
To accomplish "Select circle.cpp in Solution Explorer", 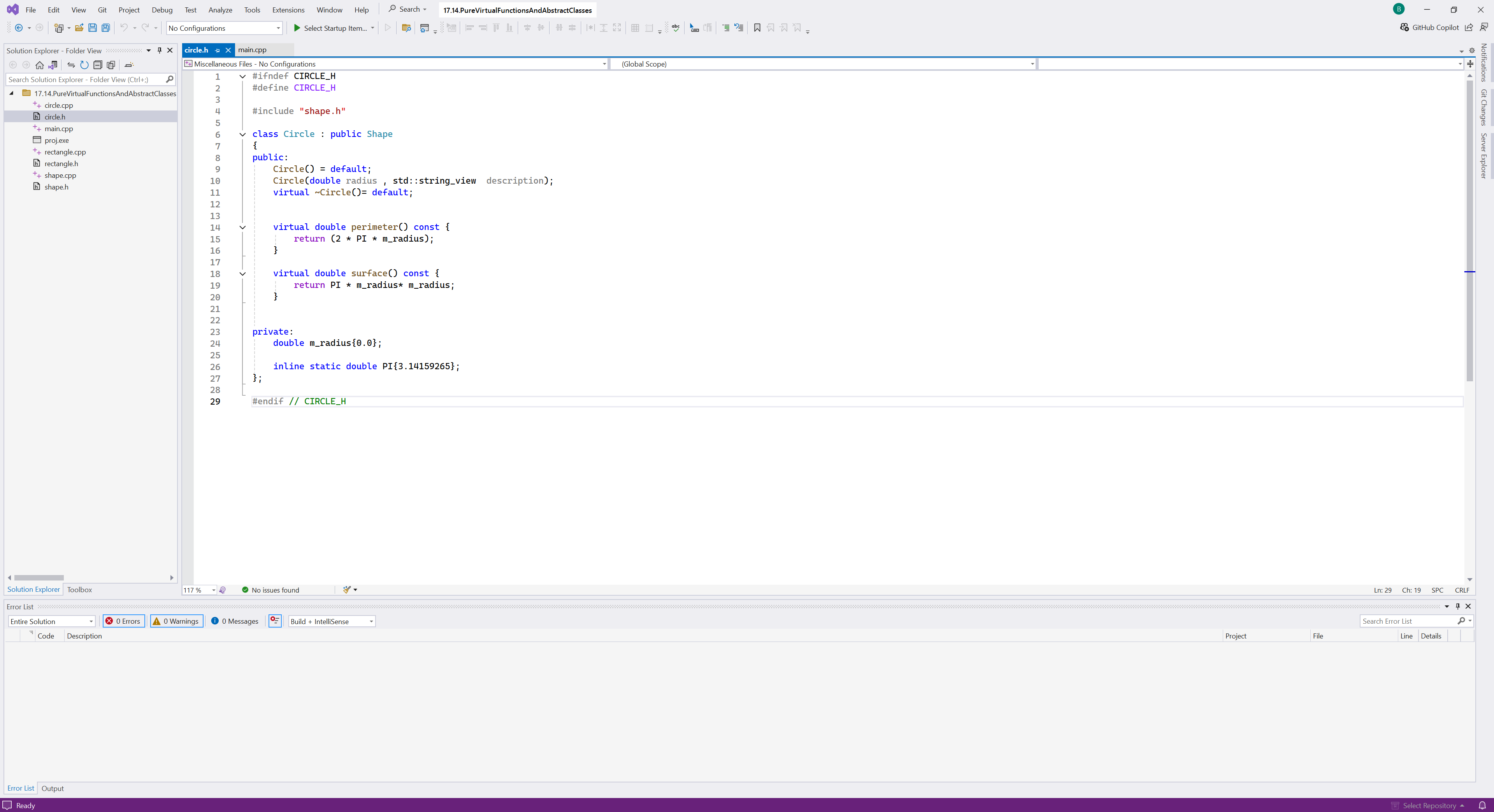I will coord(59,105).
